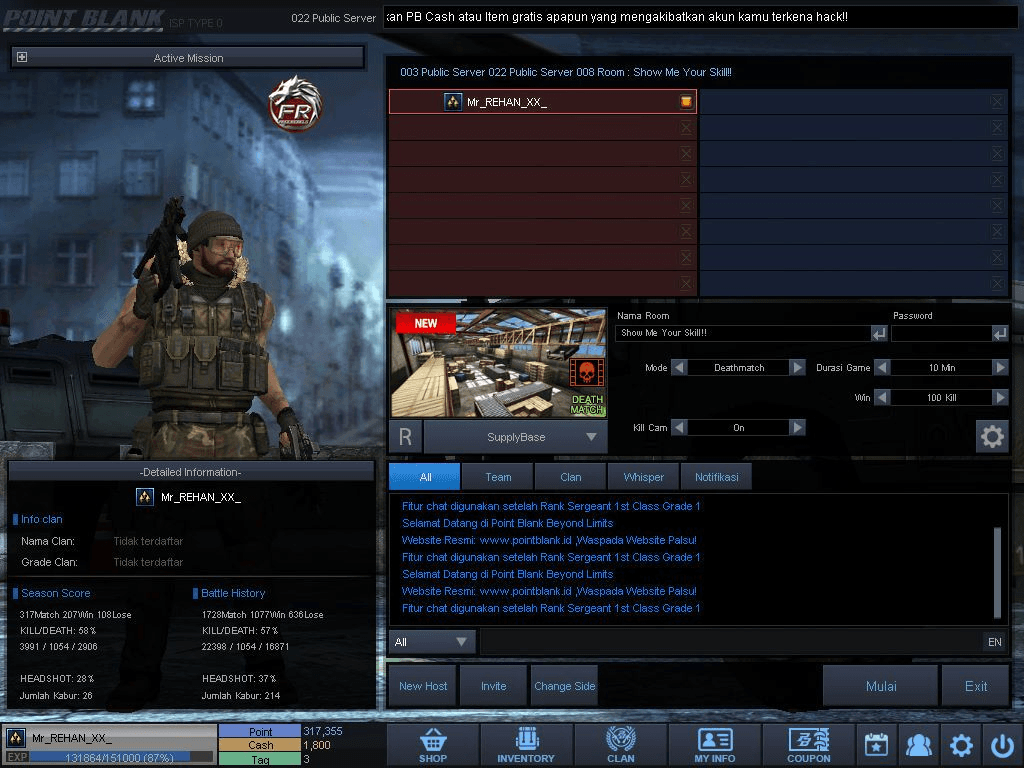Open the calendar event icon

coord(876,745)
